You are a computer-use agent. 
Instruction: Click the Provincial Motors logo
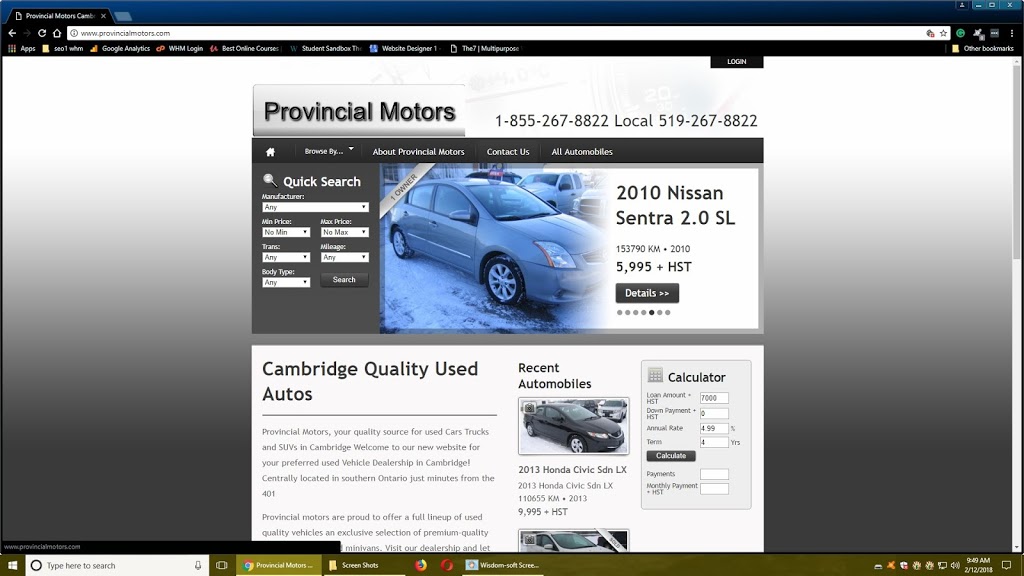[359, 111]
